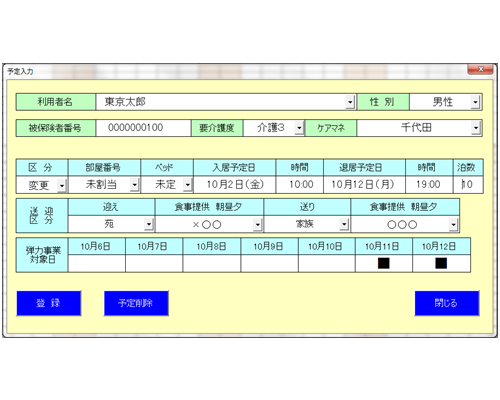500x400 pixels.
Task: Open the 区分 dropdown showing 変更
Action: point(62,185)
